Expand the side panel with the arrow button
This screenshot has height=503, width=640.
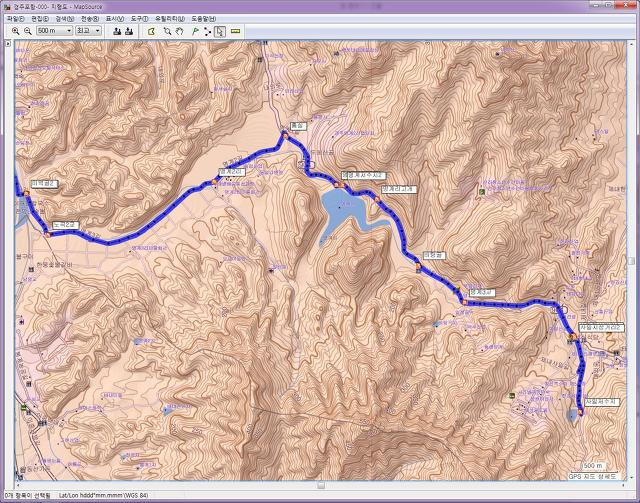8,43
